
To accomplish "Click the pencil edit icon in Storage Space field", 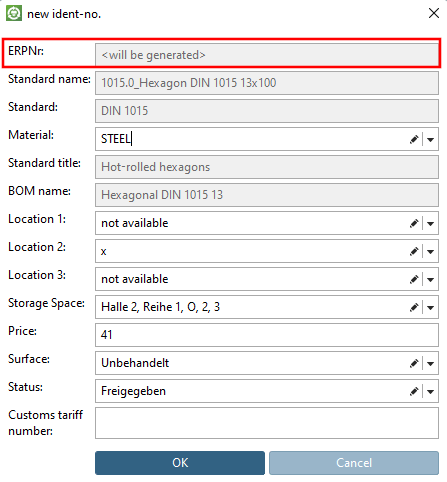I will coord(414,307).
